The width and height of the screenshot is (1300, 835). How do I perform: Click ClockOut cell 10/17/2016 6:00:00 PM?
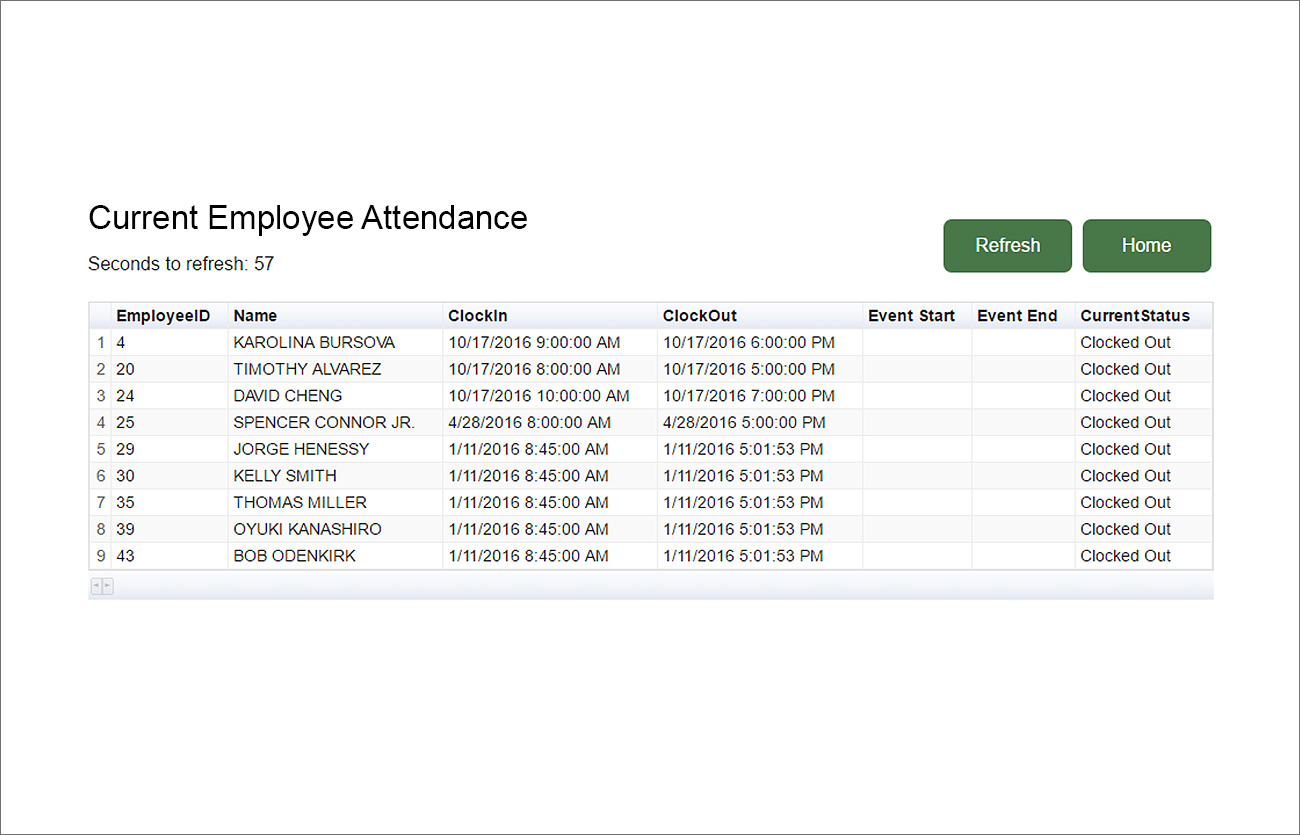(x=760, y=343)
